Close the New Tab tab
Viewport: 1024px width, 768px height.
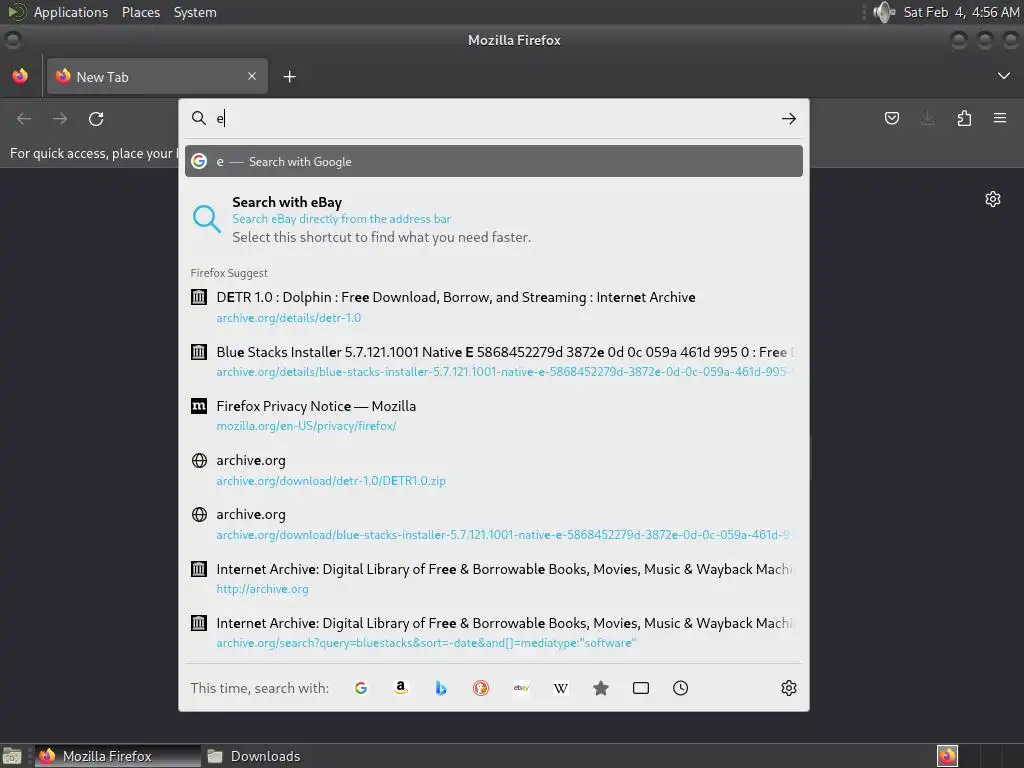click(252, 76)
